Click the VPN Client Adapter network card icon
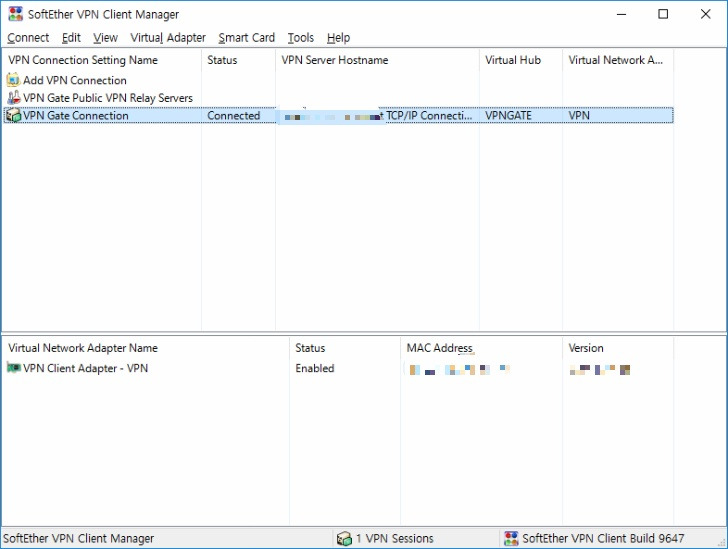This screenshot has width=728, height=549. (13, 368)
